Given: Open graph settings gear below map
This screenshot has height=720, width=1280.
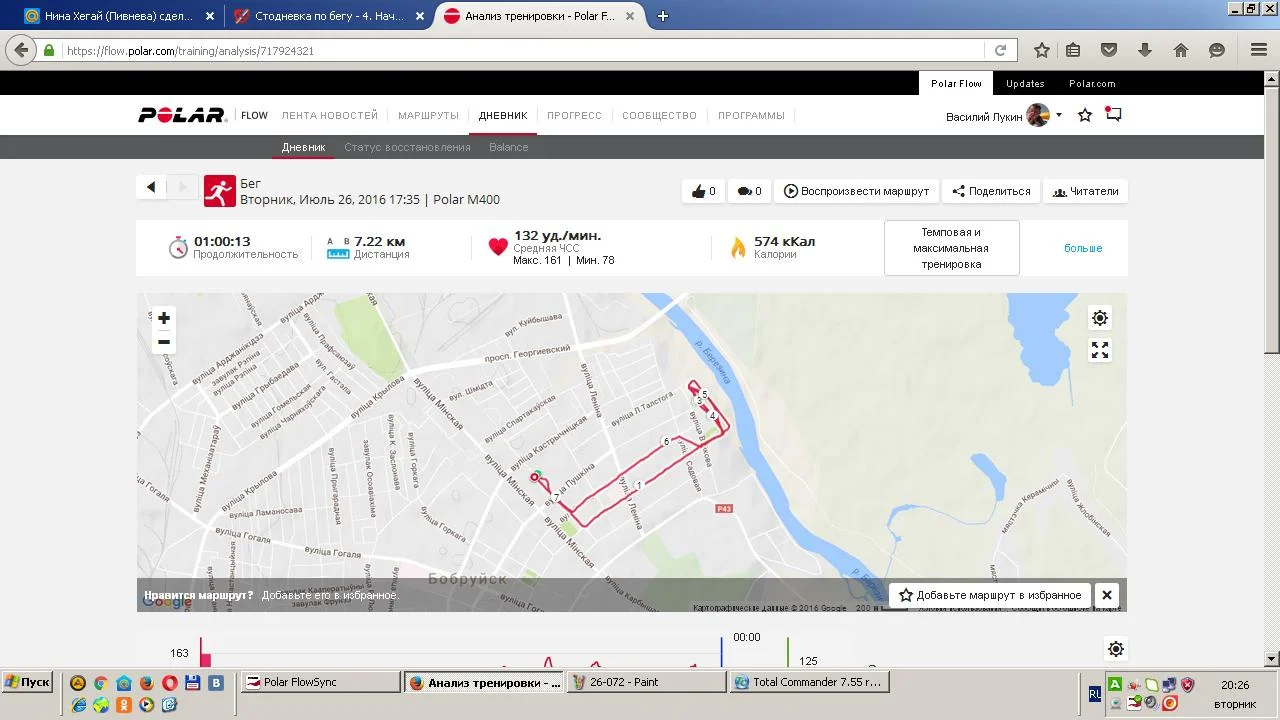Looking at the screenshot, I should [x=1116, y=649].
